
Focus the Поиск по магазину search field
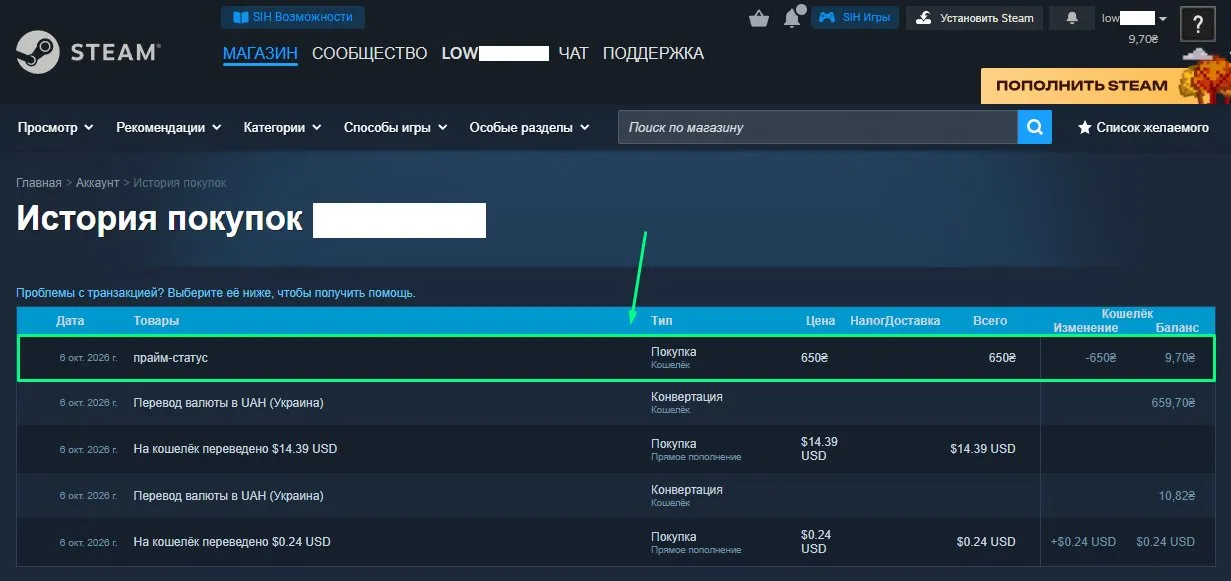tap(818, 127)
